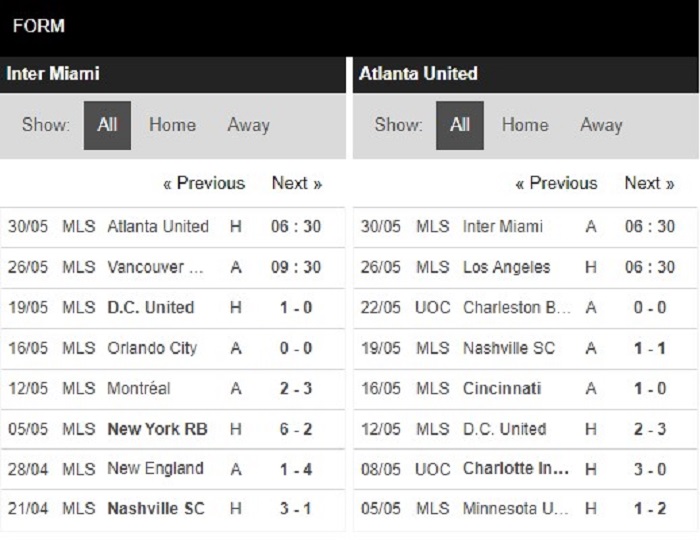700x540 pixels.
Task: Open the New York RB 6 - 2 match
Action: 172,429
